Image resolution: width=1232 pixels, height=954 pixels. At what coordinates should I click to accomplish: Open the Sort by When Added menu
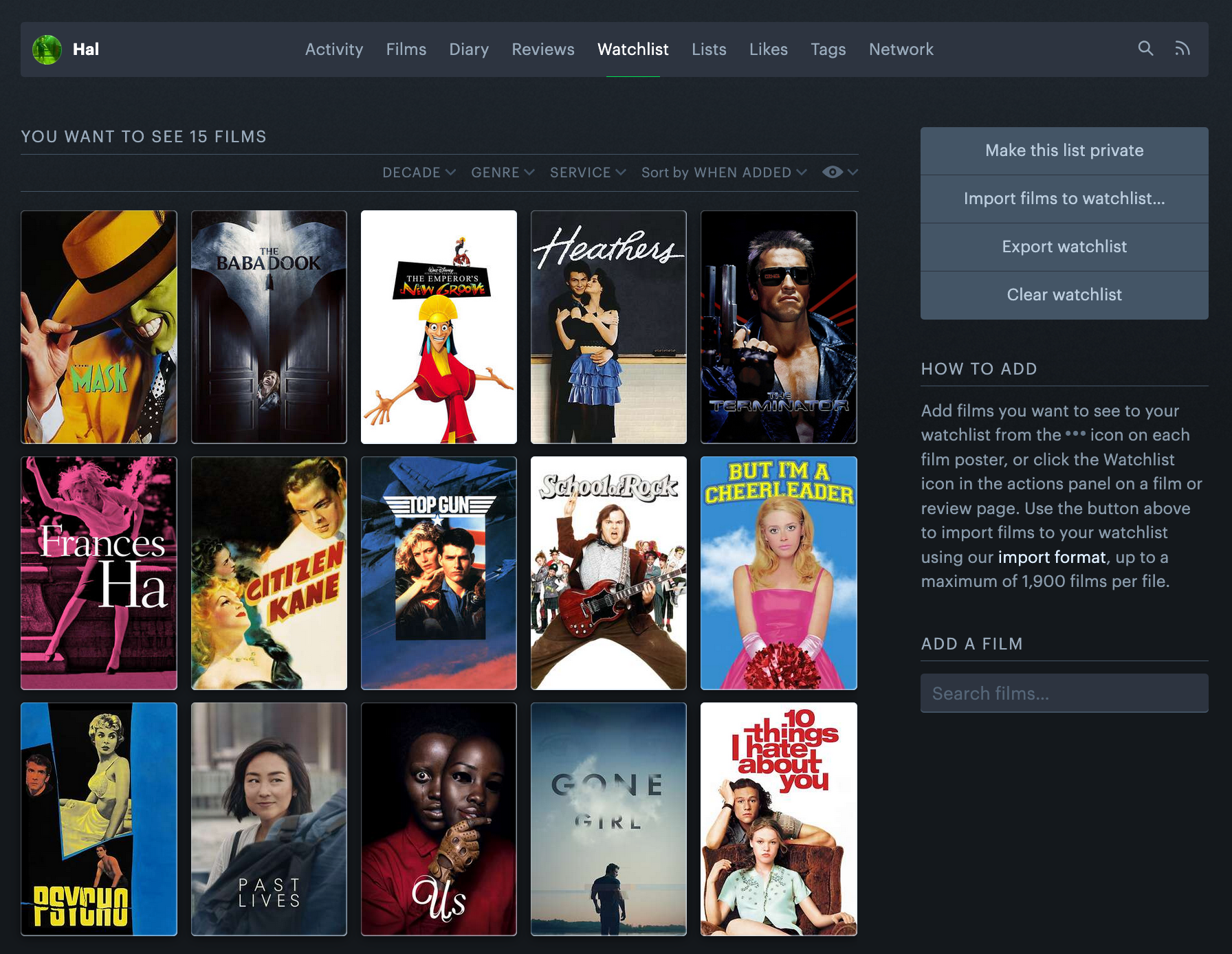tap(723, 173)
